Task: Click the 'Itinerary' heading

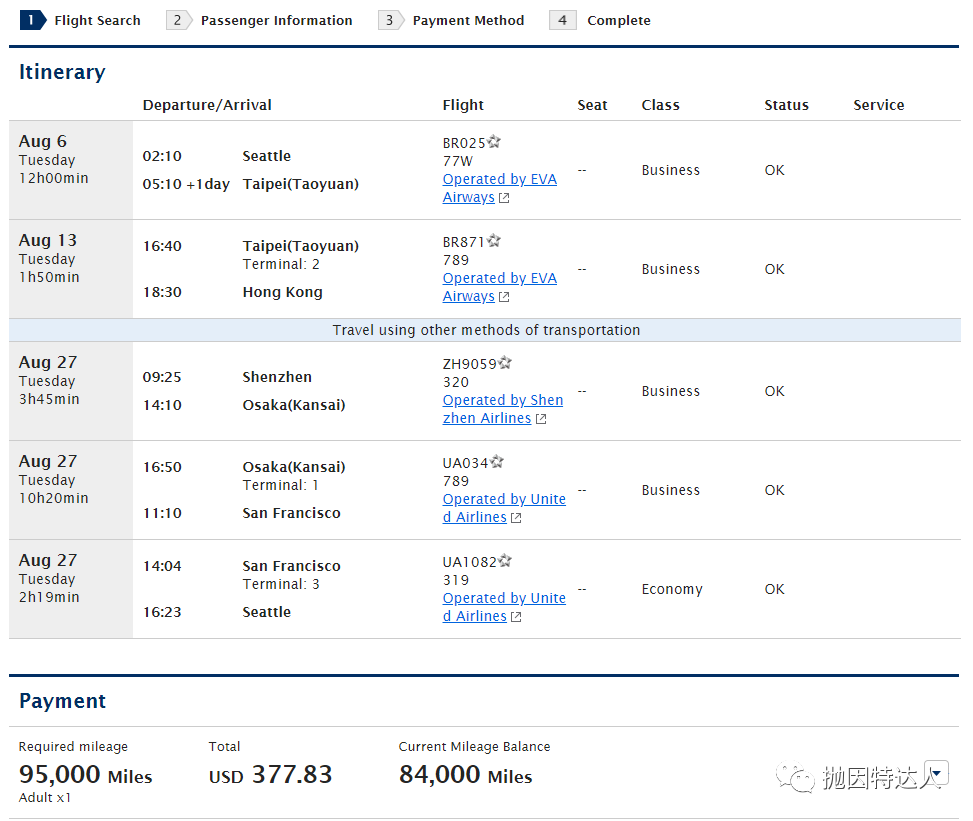Action: 62,72
